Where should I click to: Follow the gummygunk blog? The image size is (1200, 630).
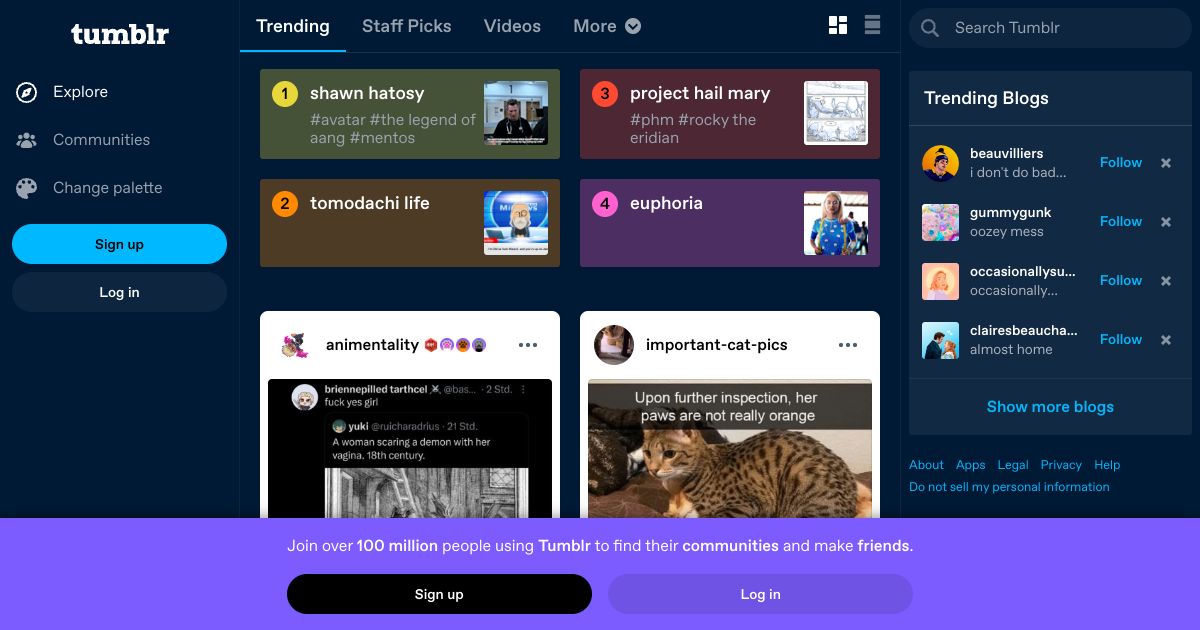1121,222
